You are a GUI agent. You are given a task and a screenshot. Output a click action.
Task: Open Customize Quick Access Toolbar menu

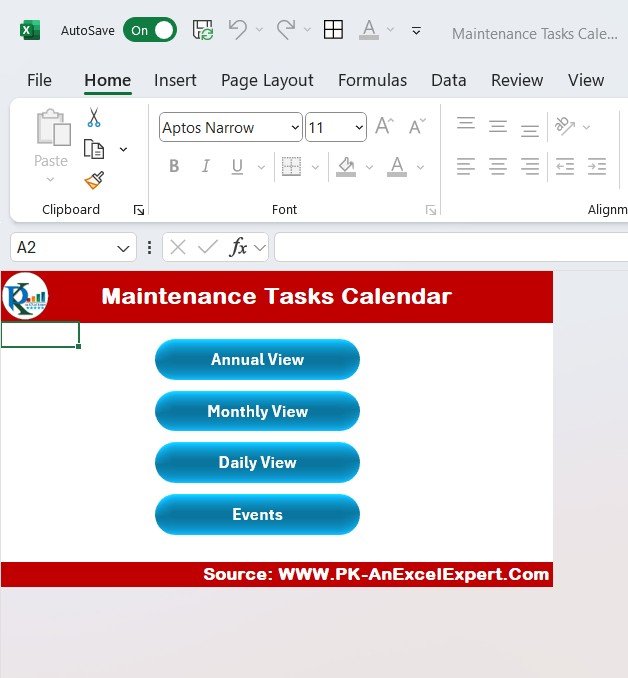pos(416,30)
